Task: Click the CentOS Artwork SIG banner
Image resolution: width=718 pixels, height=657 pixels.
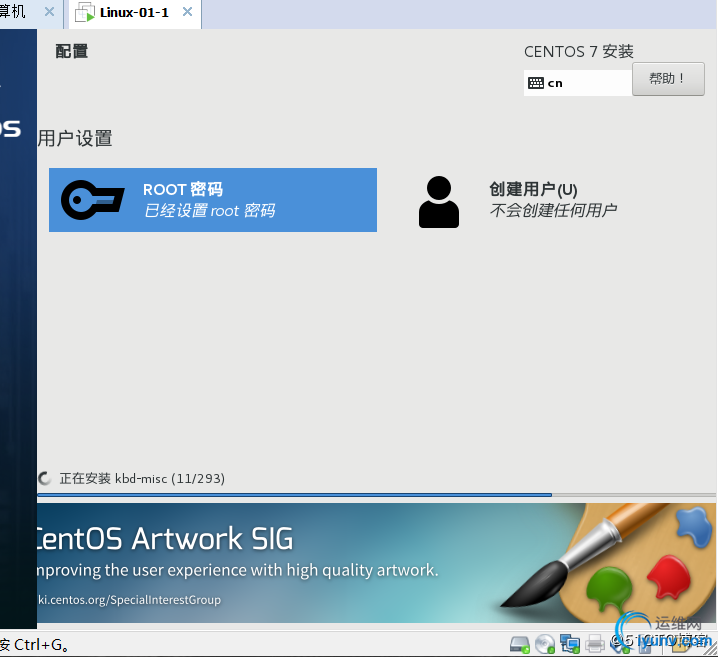Action: click(376, 563)
